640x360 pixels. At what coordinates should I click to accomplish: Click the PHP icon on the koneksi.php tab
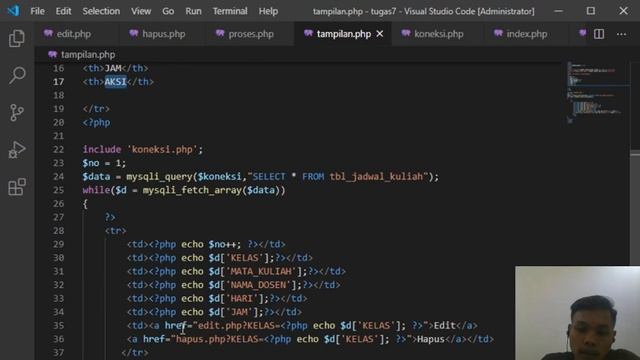[x=406, y=33]
